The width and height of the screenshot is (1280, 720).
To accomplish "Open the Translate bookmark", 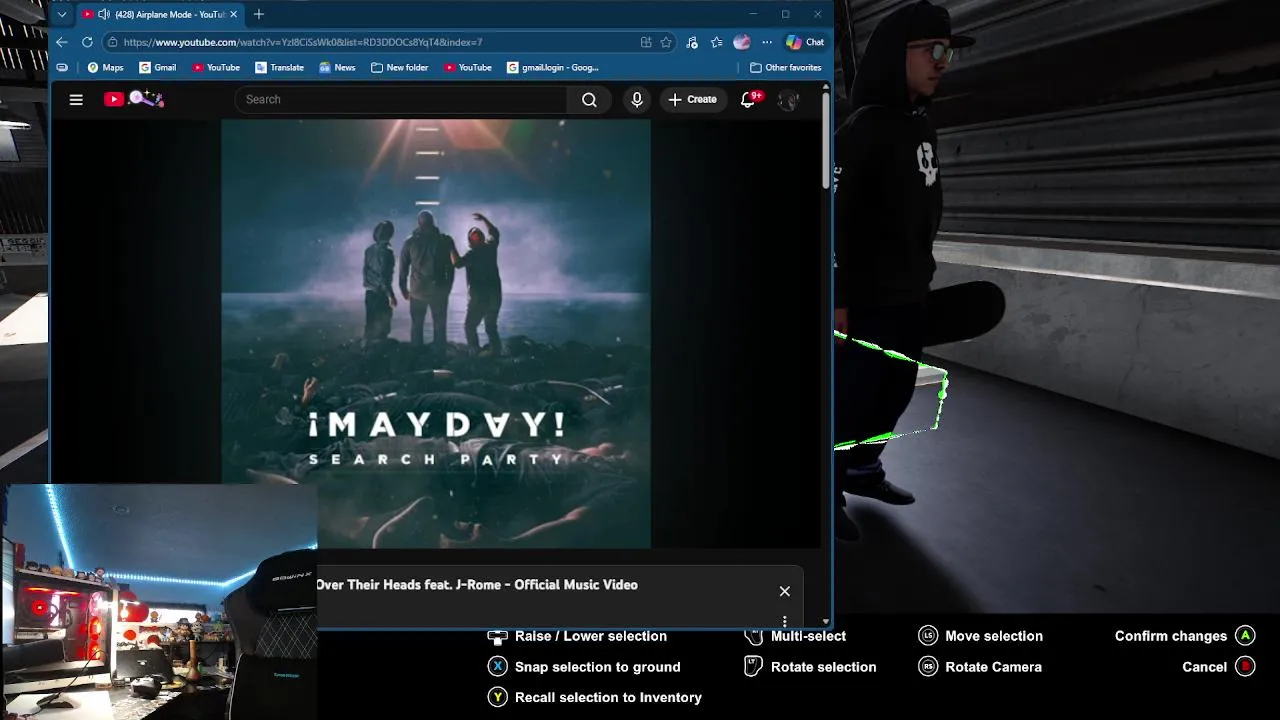I will coord(279,67).
